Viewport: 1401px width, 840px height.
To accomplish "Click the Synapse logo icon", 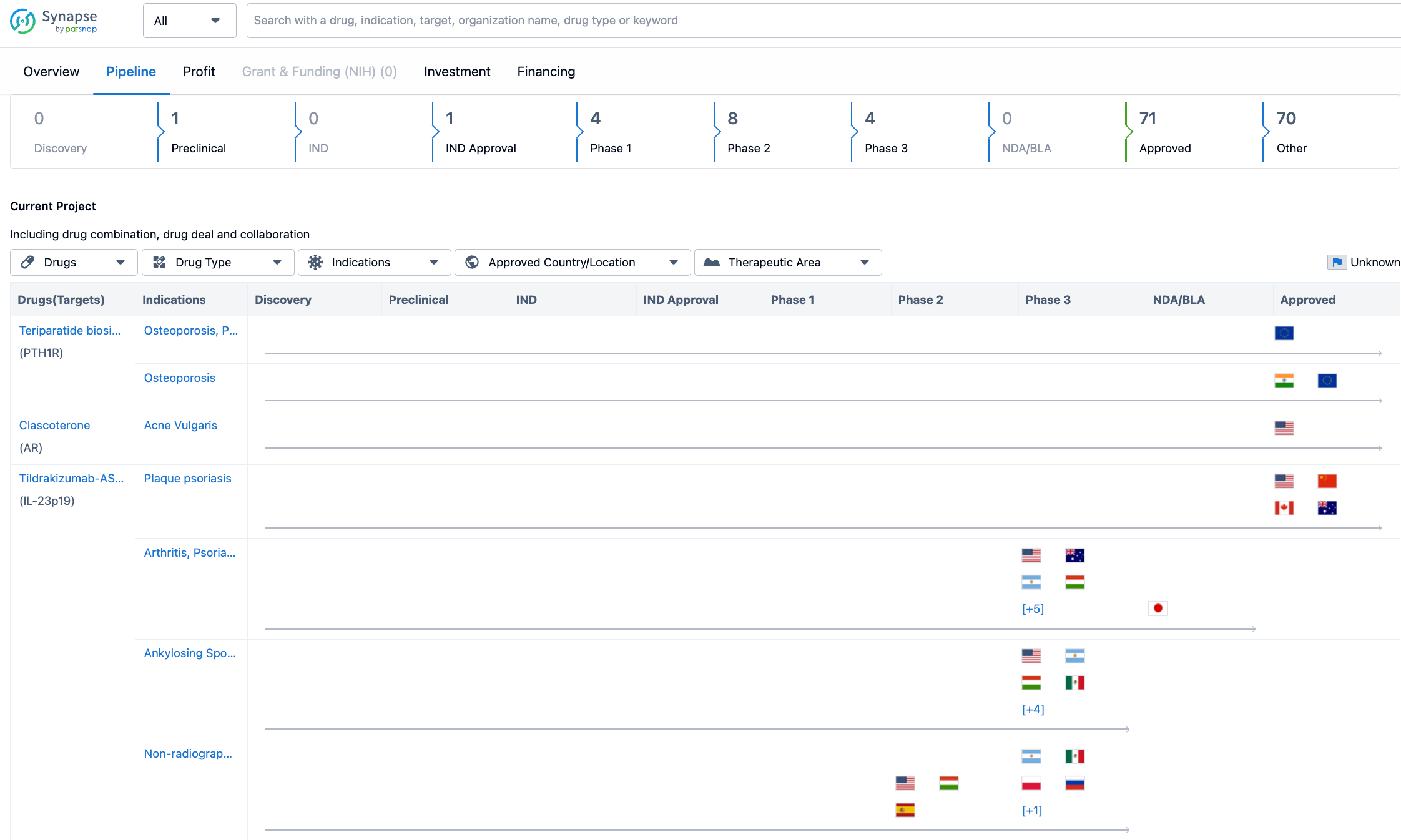I will tap(22, 21).
